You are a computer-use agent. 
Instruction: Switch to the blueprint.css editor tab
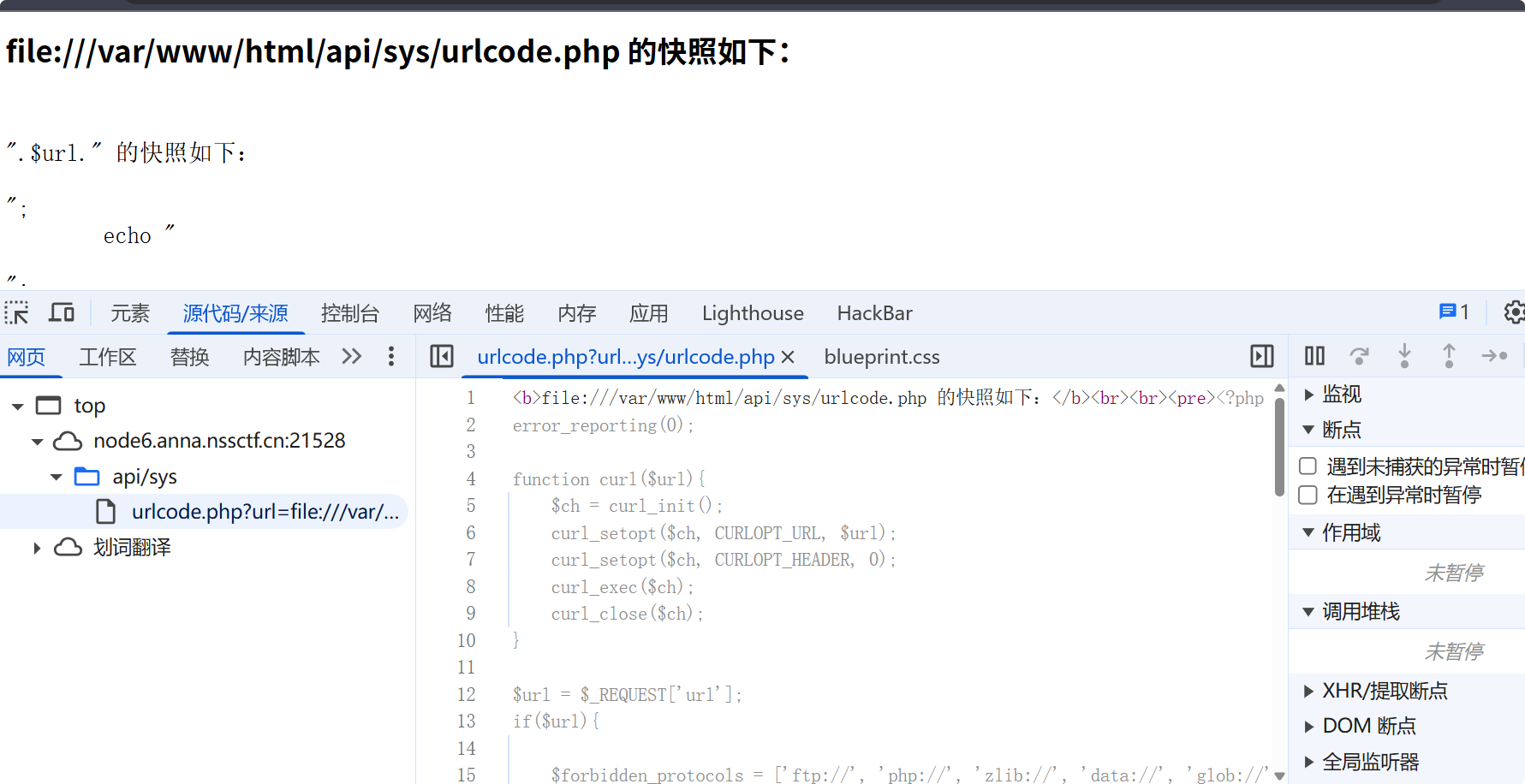tap(882, 357)
